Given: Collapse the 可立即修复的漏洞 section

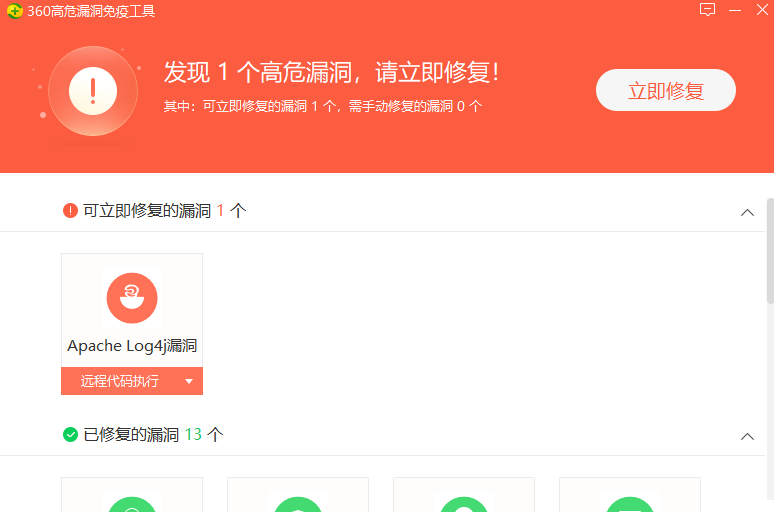Looking at the screenshot, I should [x=747, y=212].
